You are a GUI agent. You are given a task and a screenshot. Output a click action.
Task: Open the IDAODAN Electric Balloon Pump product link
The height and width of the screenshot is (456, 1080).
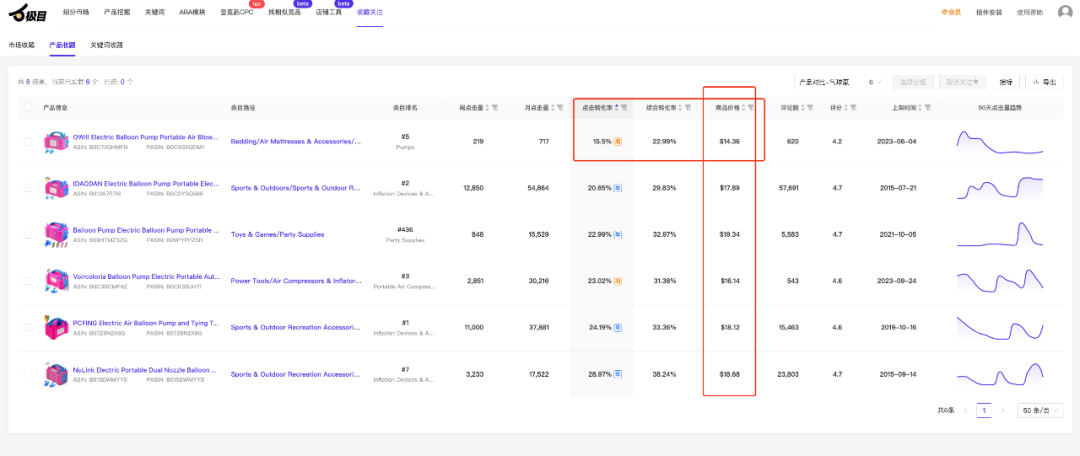[145, 184]
